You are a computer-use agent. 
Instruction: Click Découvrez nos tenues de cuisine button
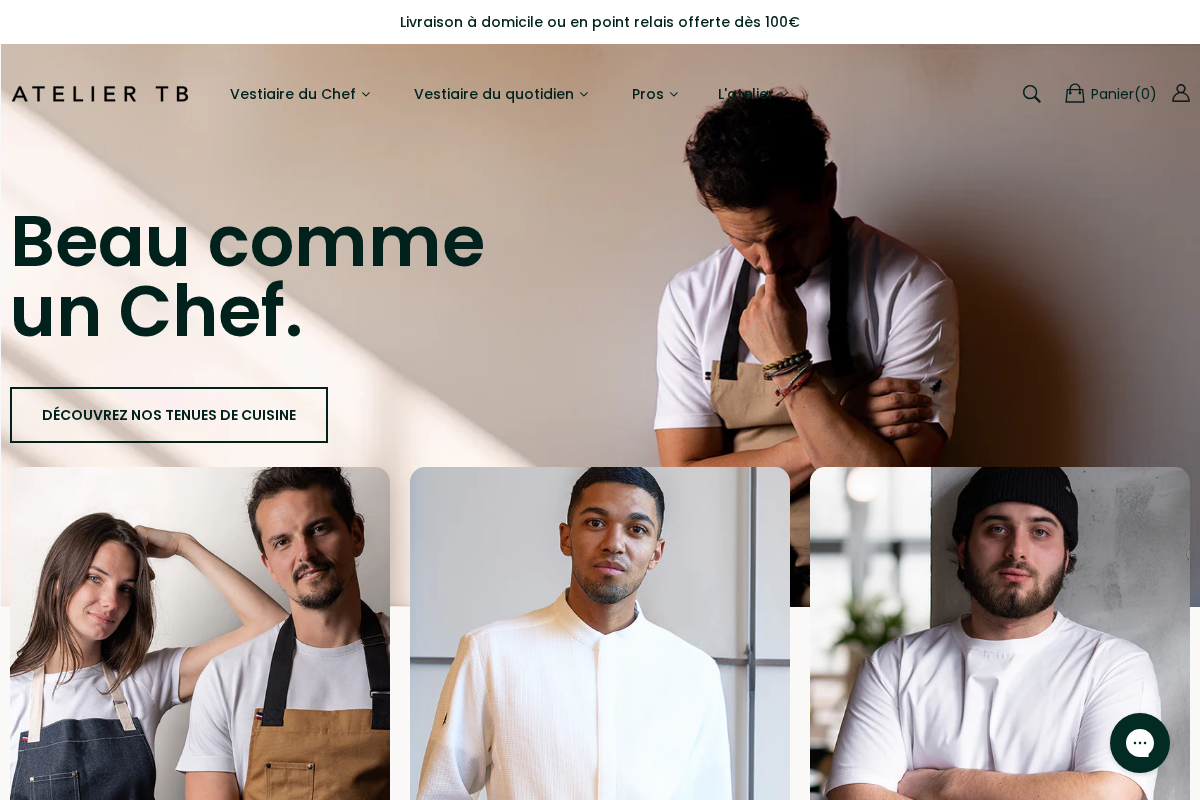pos(169,415)
